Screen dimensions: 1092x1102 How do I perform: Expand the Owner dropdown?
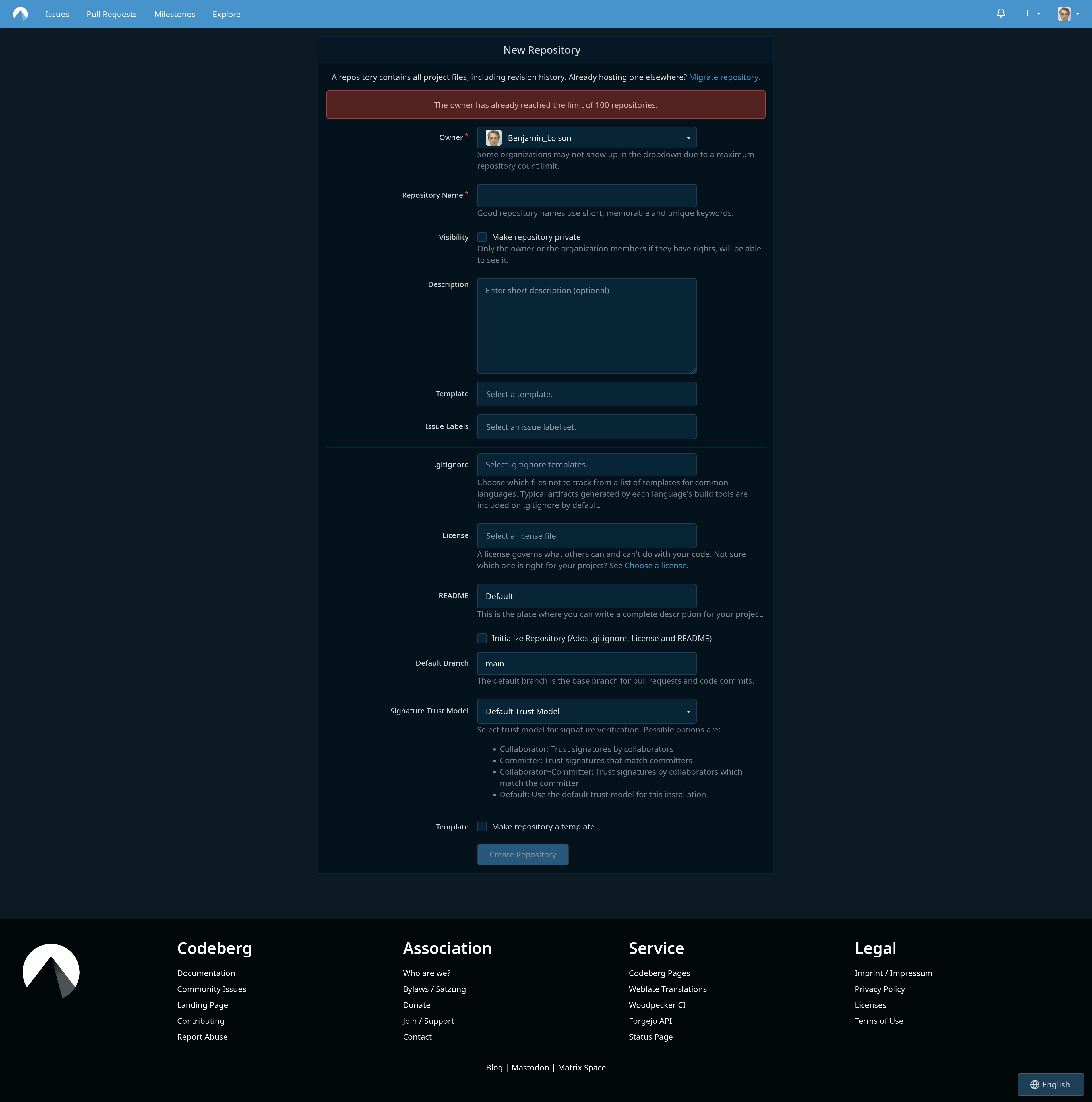coord(586,138)
